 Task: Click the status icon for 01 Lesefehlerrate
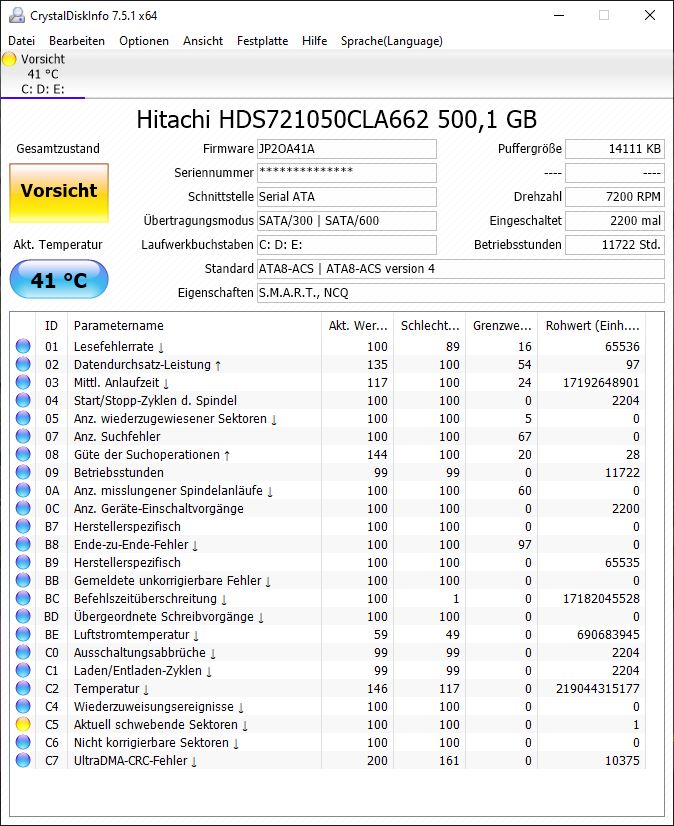[x=23, y=347]
